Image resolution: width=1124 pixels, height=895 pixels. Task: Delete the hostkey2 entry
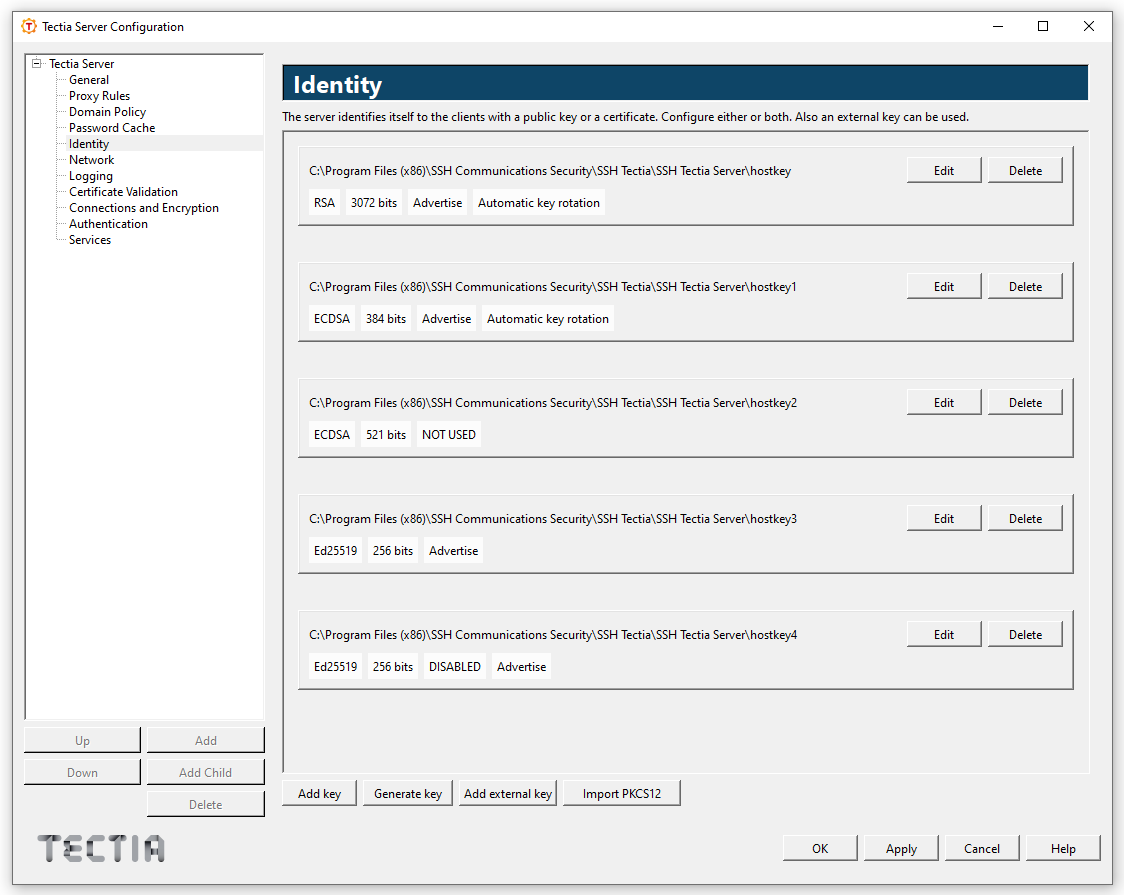point(1025,403)
